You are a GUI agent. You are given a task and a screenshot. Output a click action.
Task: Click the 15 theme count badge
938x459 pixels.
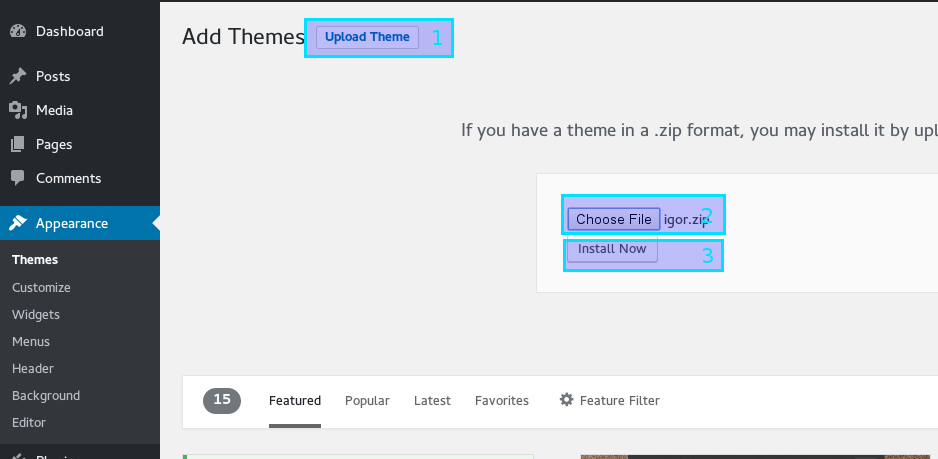click(222, 400)
